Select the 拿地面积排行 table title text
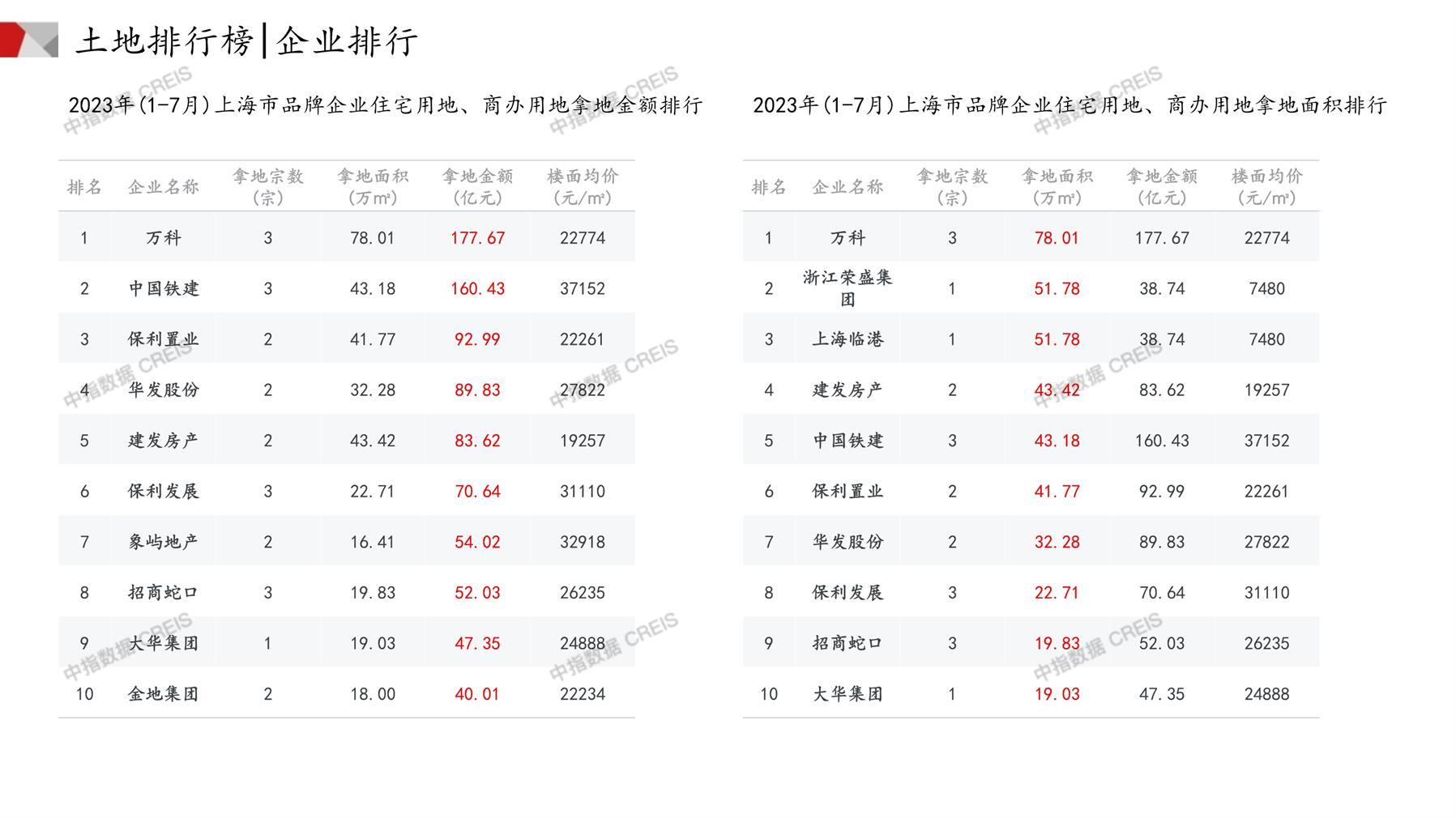 coord(1070,105)
